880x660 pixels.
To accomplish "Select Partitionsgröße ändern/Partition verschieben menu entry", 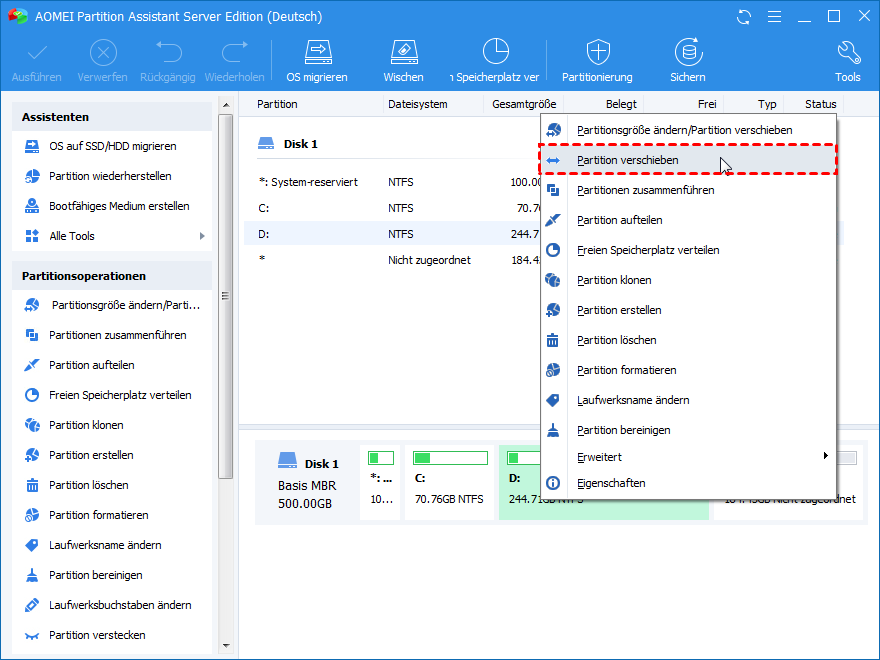I will pos(688,130).
